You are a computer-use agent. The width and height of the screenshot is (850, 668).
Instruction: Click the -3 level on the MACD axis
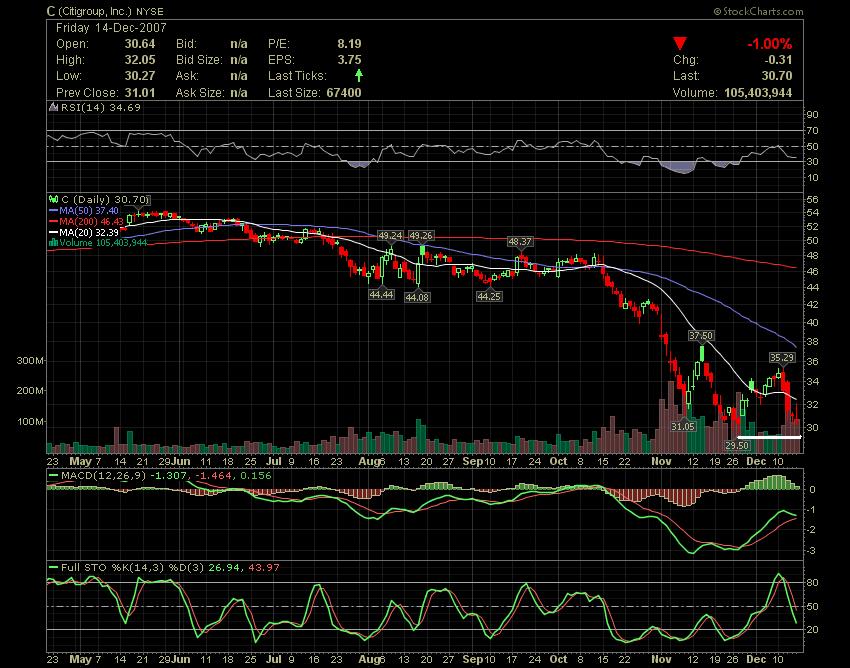[812, 551]
